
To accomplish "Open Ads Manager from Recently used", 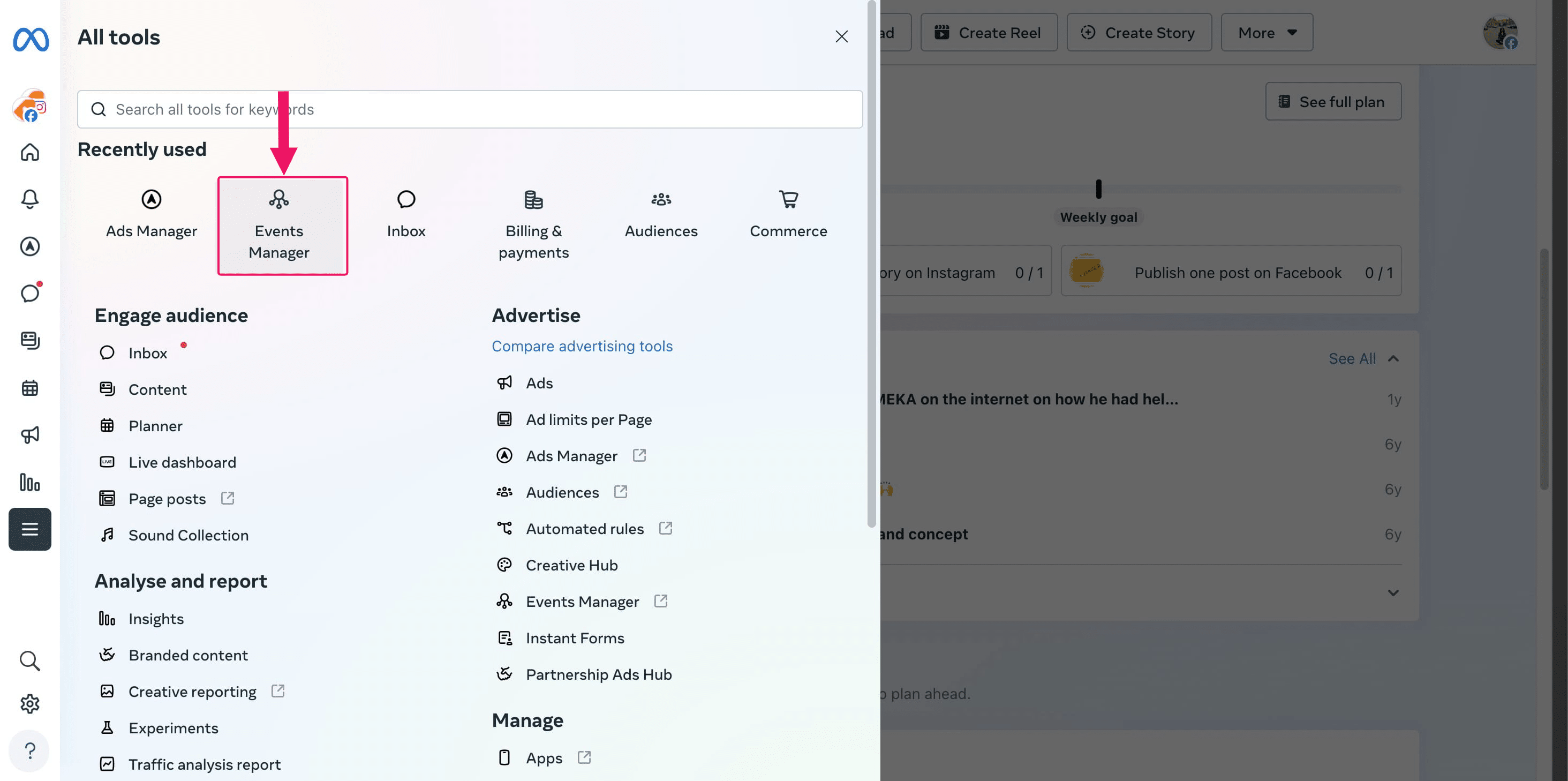I will point(151,213).
